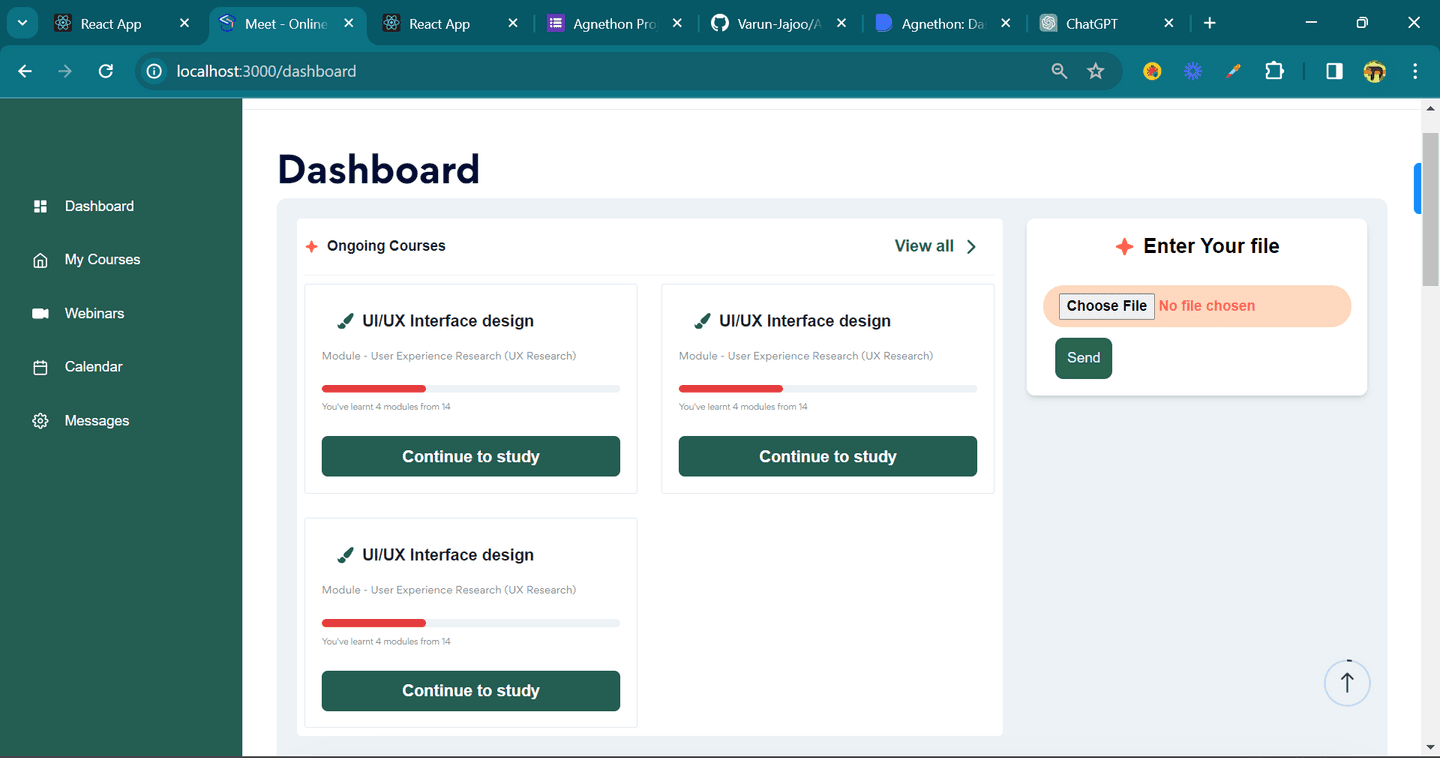Toggle the browser side panel icon
The width and height of the screenshot is (1440, 758).
(x=1334, y=71)
